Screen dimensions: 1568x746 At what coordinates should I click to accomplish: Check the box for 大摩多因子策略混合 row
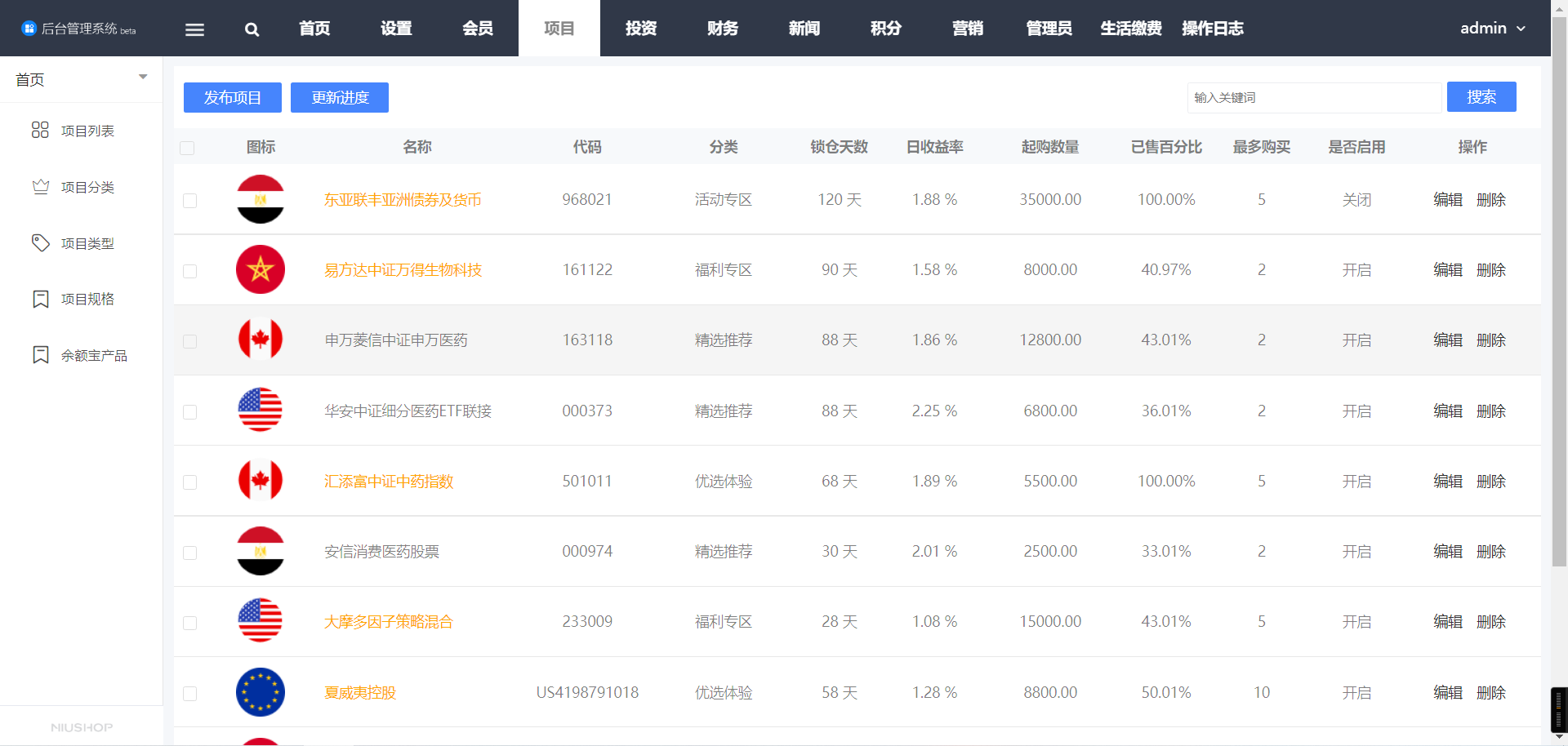(190, 623)
